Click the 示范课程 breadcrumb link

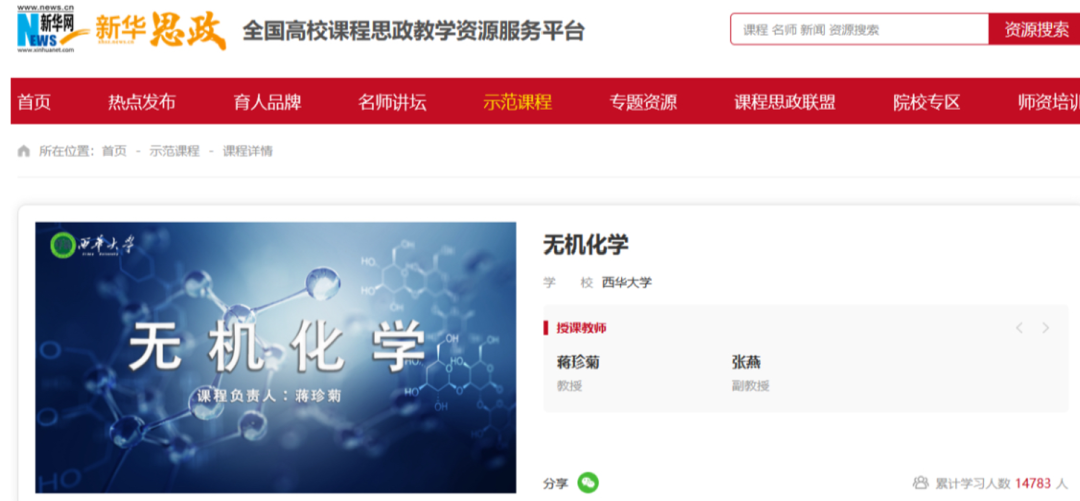click(174, 151)
